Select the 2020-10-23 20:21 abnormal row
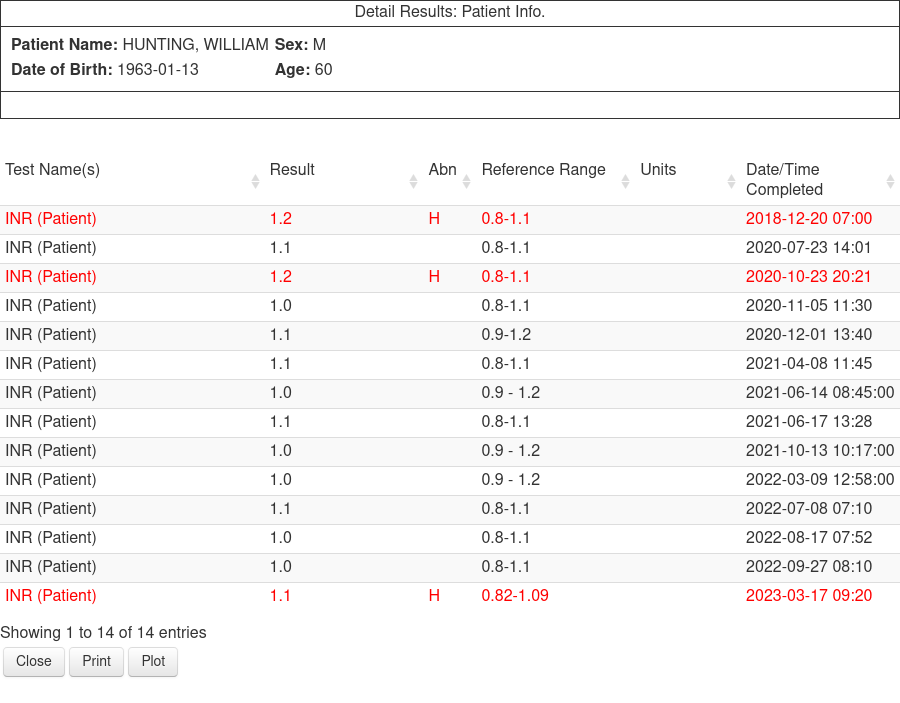This screenshot has height=703, width=900. coord(450,277)
